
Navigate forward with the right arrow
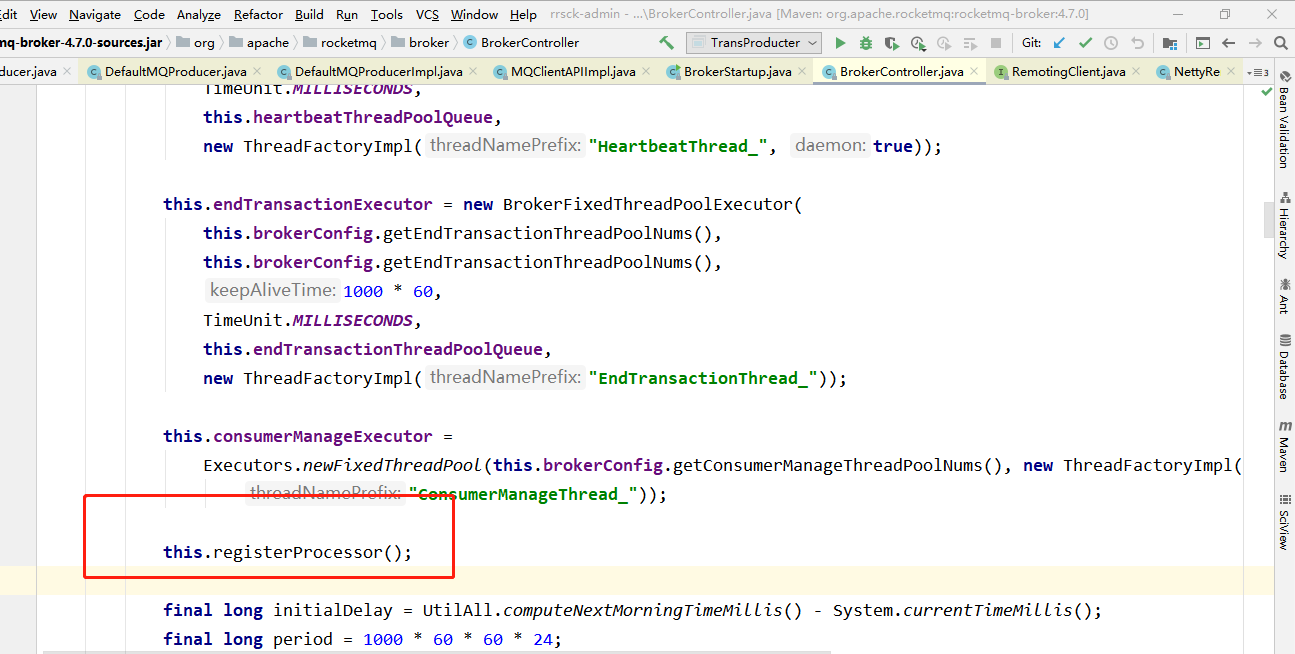(x=1255, y=43)
